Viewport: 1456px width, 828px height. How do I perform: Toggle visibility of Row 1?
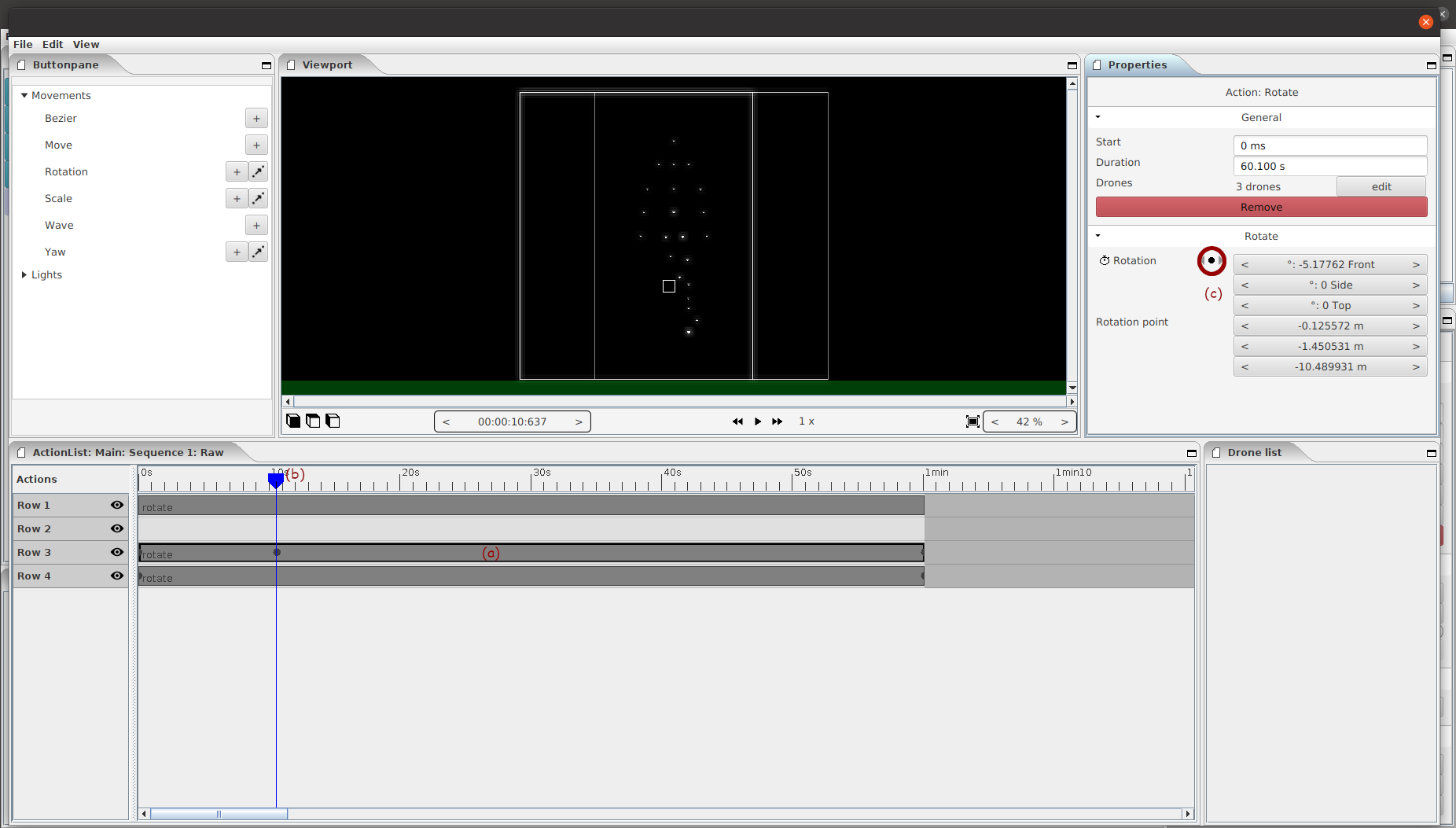pos(117,505)
